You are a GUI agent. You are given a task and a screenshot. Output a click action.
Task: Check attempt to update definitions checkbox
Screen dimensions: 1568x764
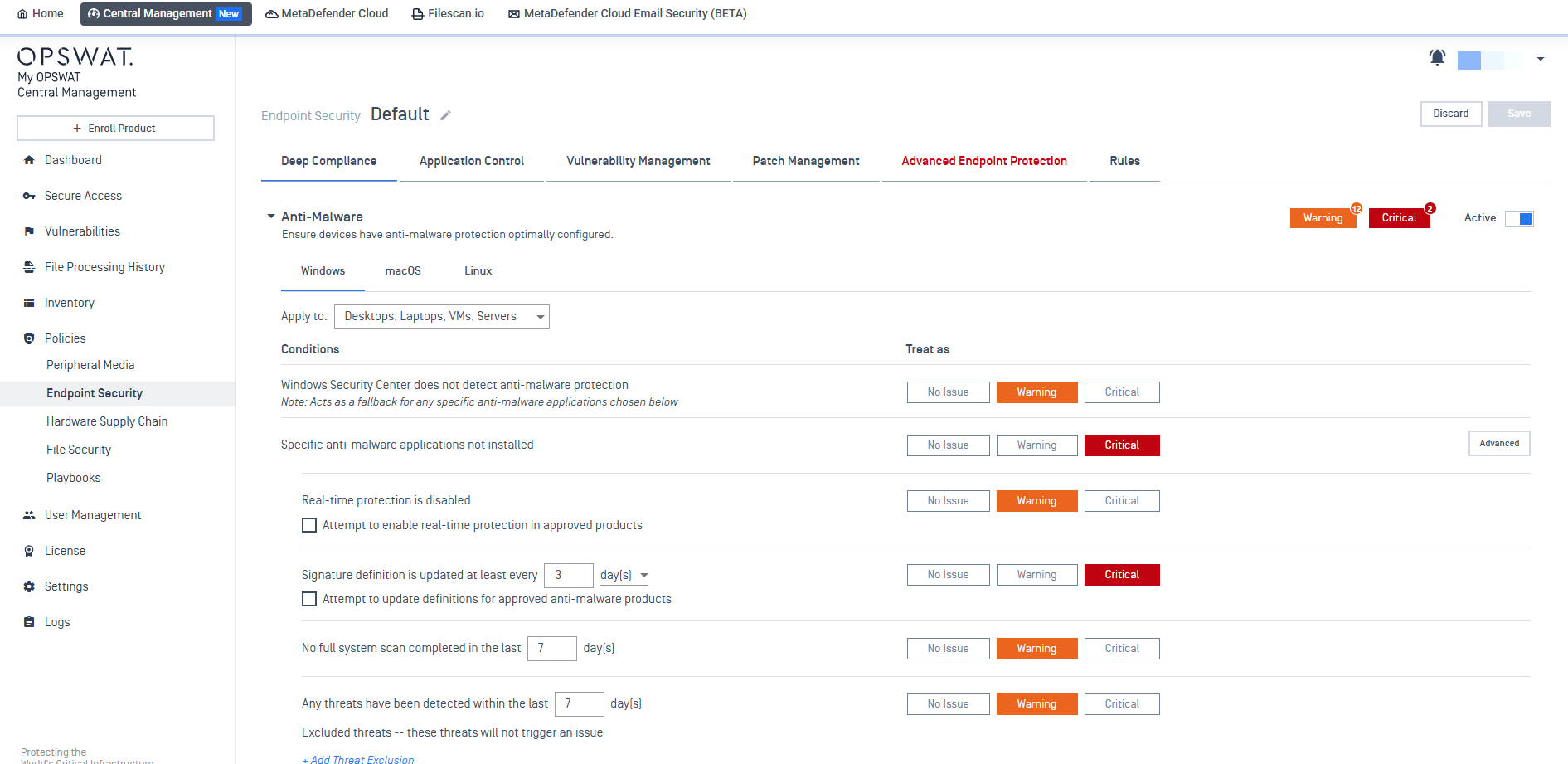pos(309,599)
